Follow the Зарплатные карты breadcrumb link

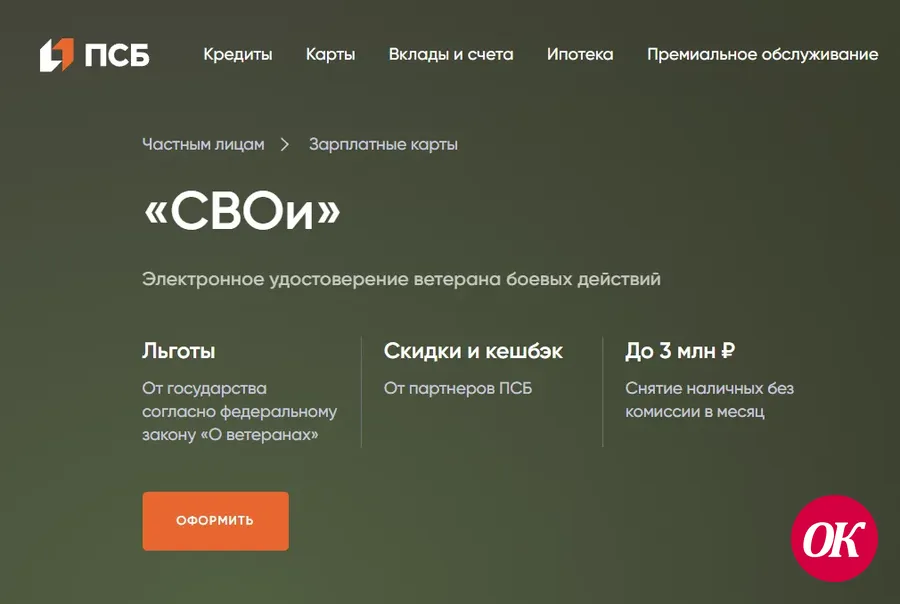(x=383, y=144)
